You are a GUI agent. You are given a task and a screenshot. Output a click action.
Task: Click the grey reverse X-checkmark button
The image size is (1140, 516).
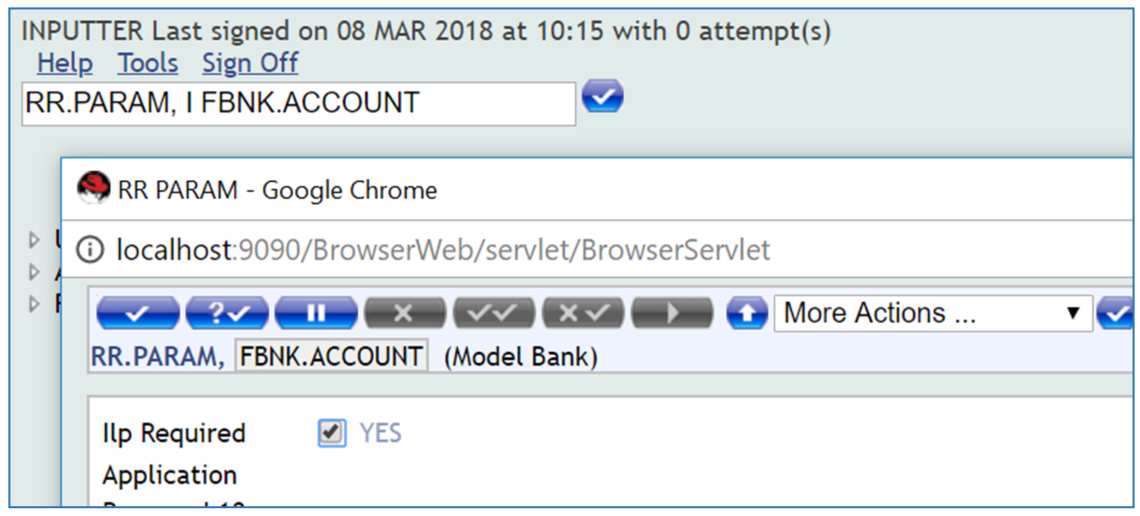click(x=583, y=313)
